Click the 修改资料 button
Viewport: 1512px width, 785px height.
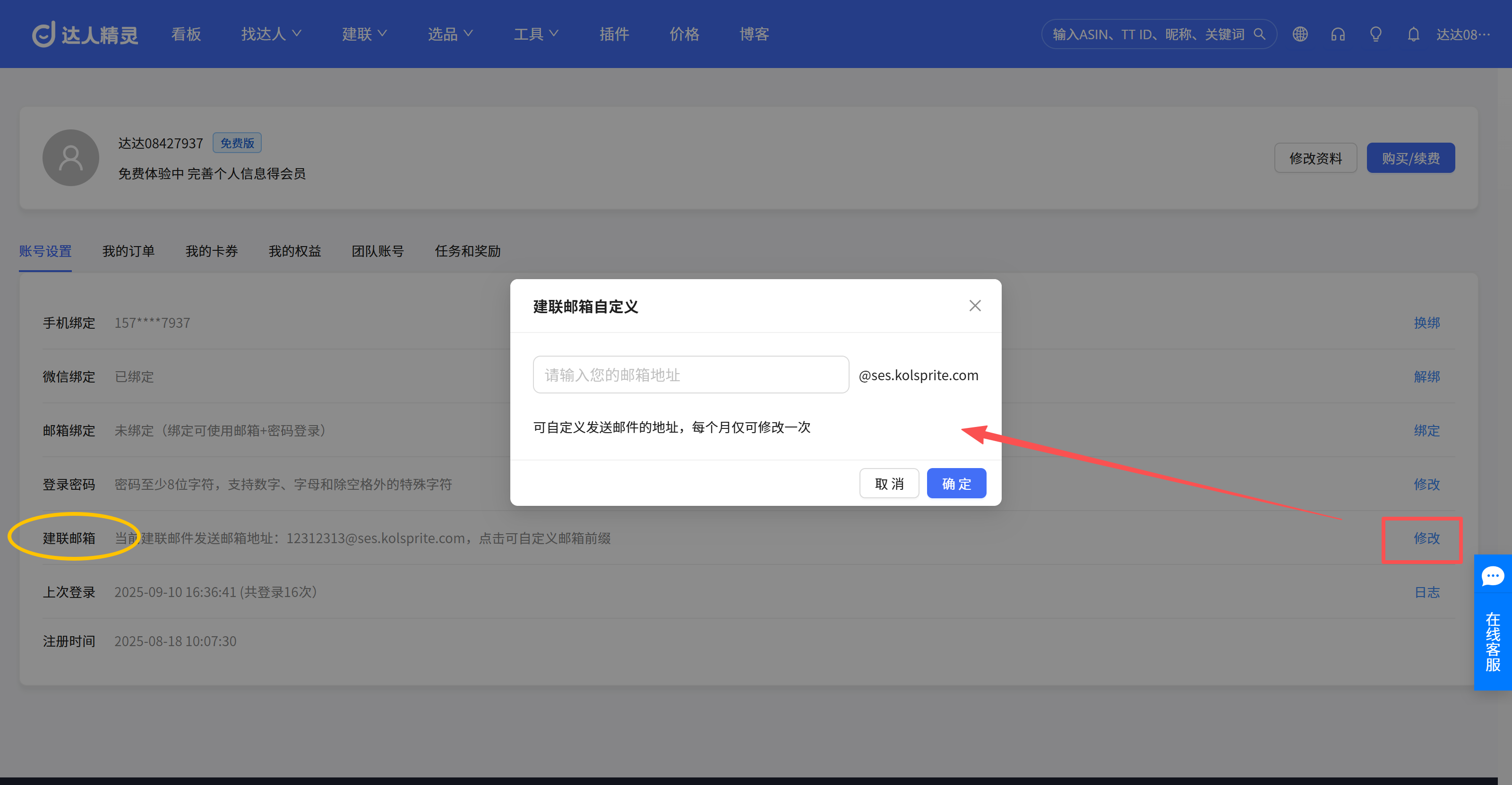click(x=1315, y=158)
